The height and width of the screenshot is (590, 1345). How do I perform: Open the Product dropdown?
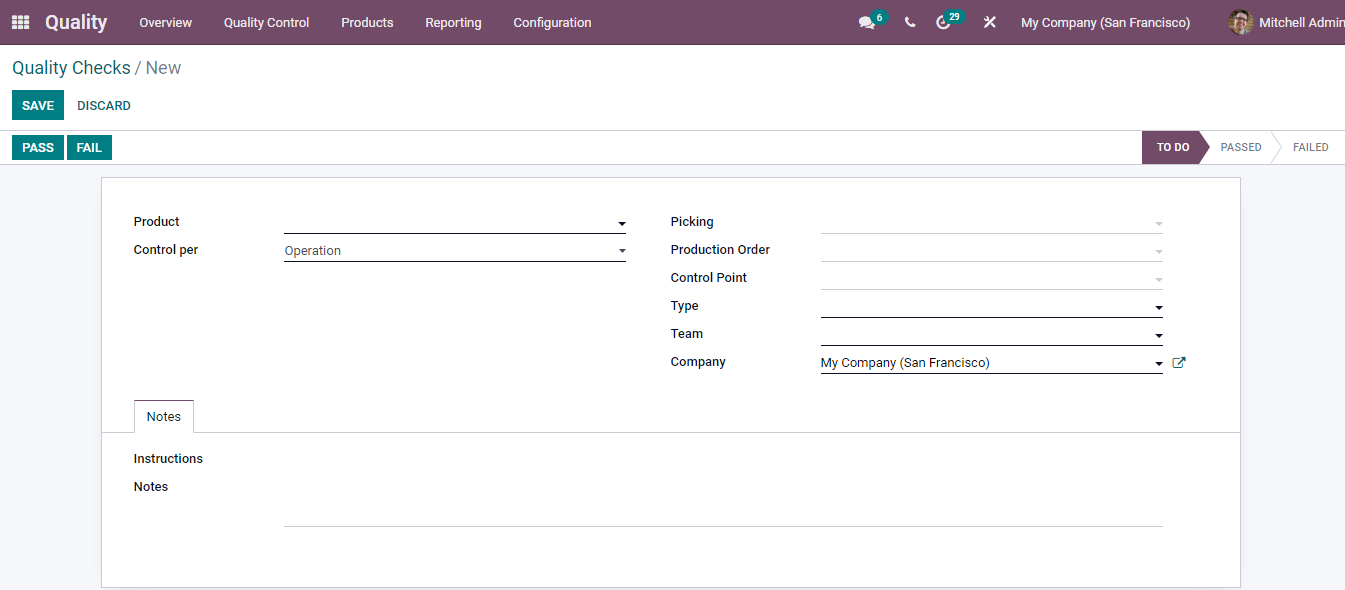pos(621,223)
